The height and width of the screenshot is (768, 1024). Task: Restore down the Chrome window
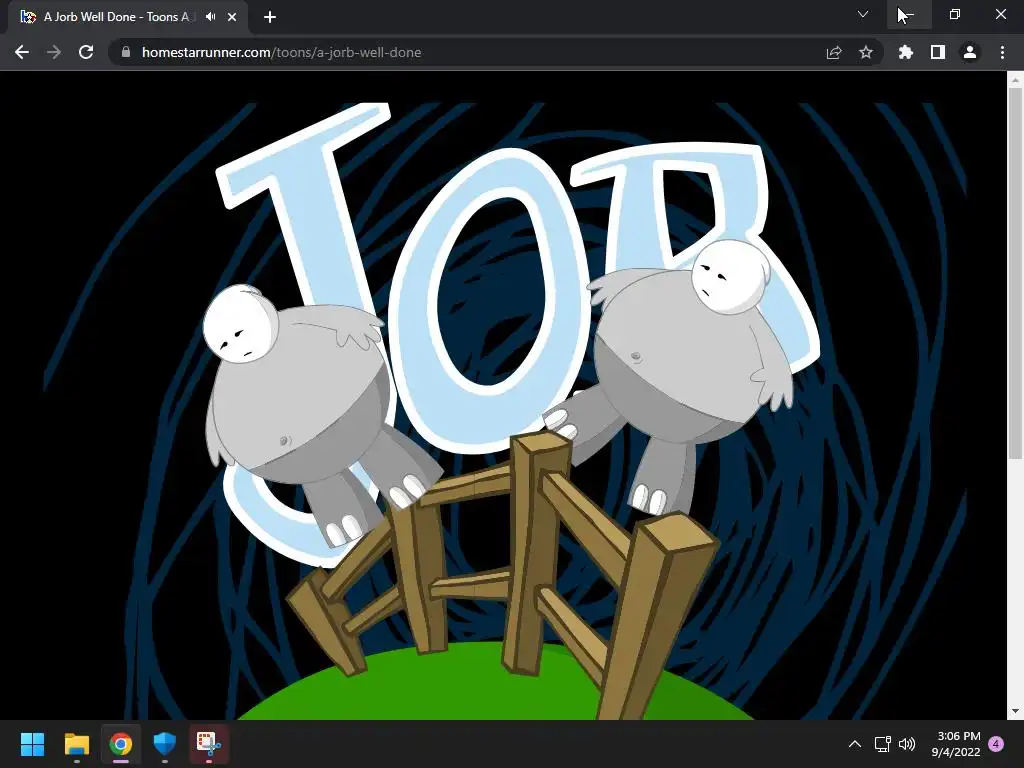(x=955, y=14)
